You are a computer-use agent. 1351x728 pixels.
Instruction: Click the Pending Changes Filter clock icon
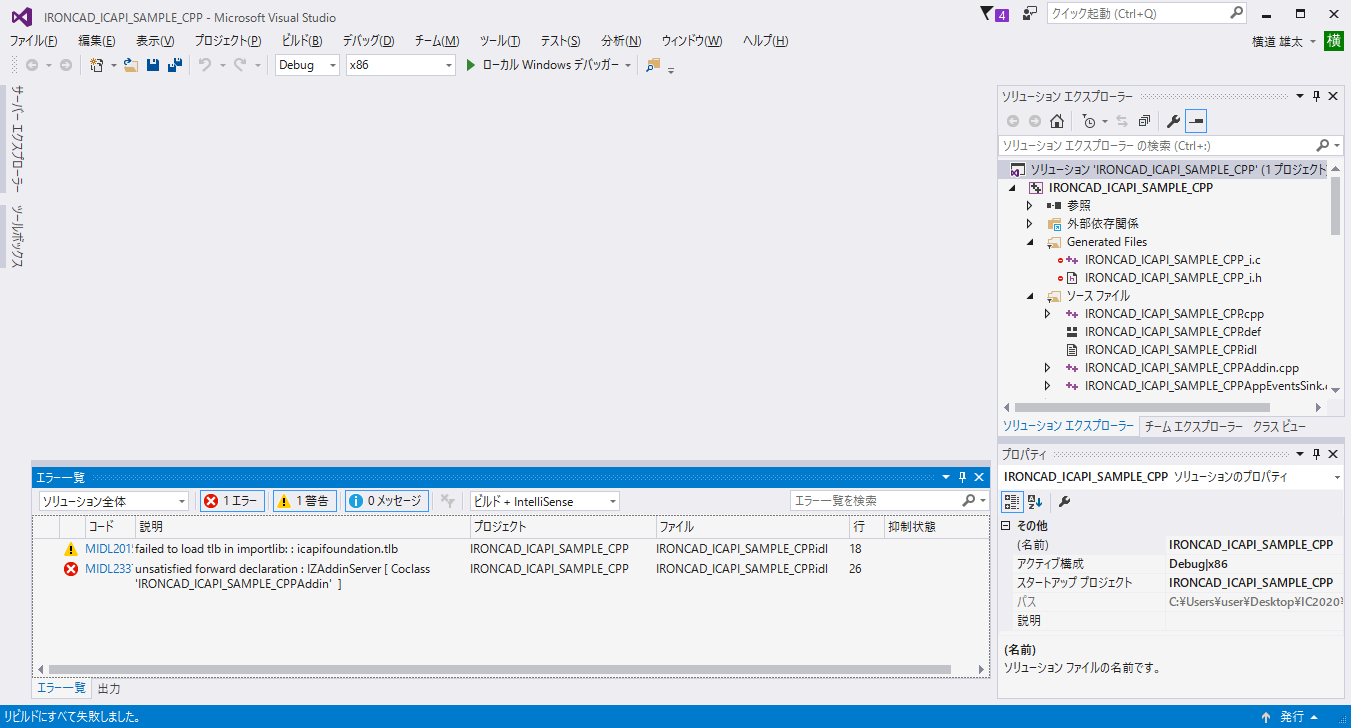[x=1089, y=121]
